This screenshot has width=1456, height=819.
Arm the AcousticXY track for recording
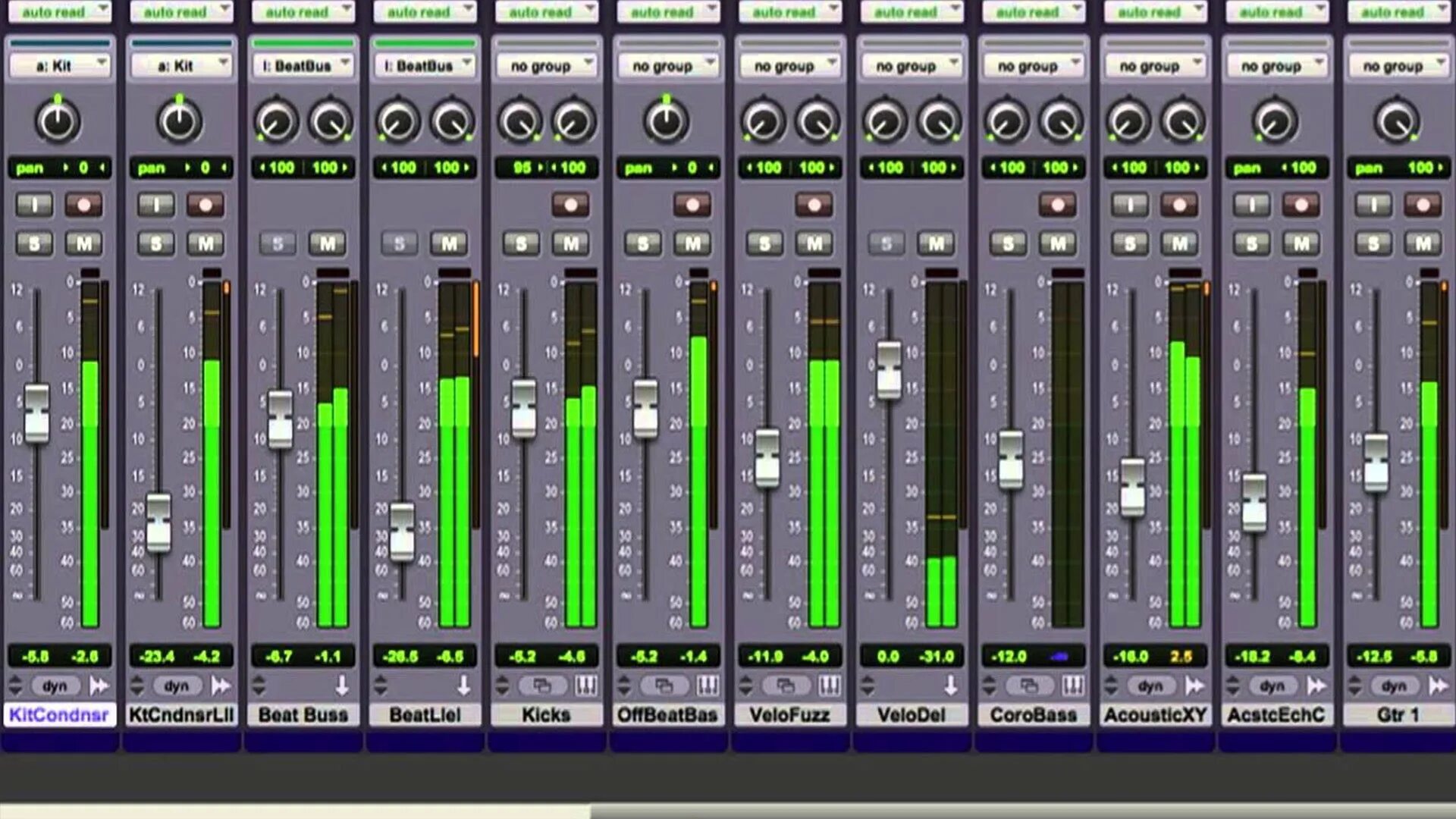(x=1179, y=205)
